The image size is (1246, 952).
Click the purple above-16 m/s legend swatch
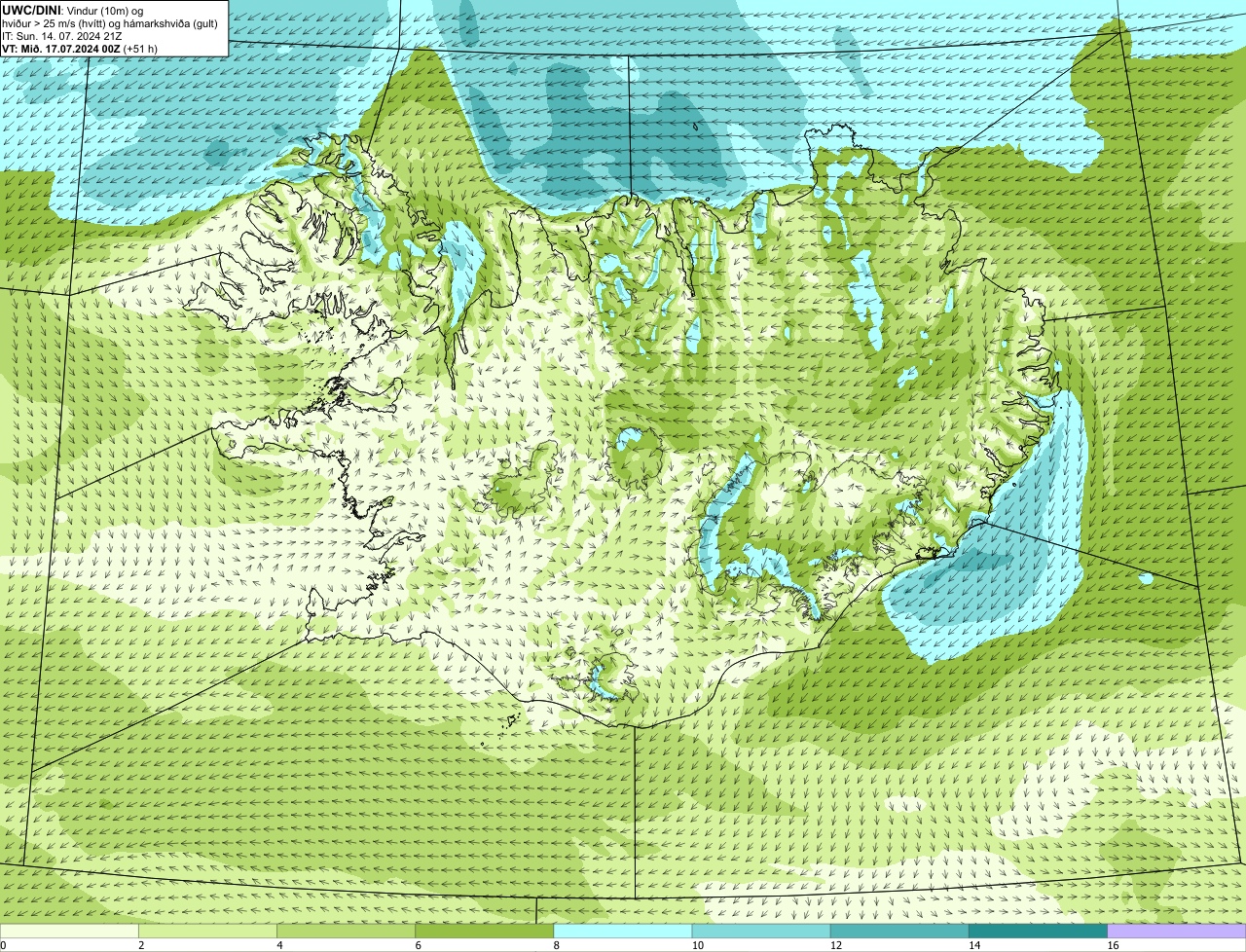tap(1177, 931)
